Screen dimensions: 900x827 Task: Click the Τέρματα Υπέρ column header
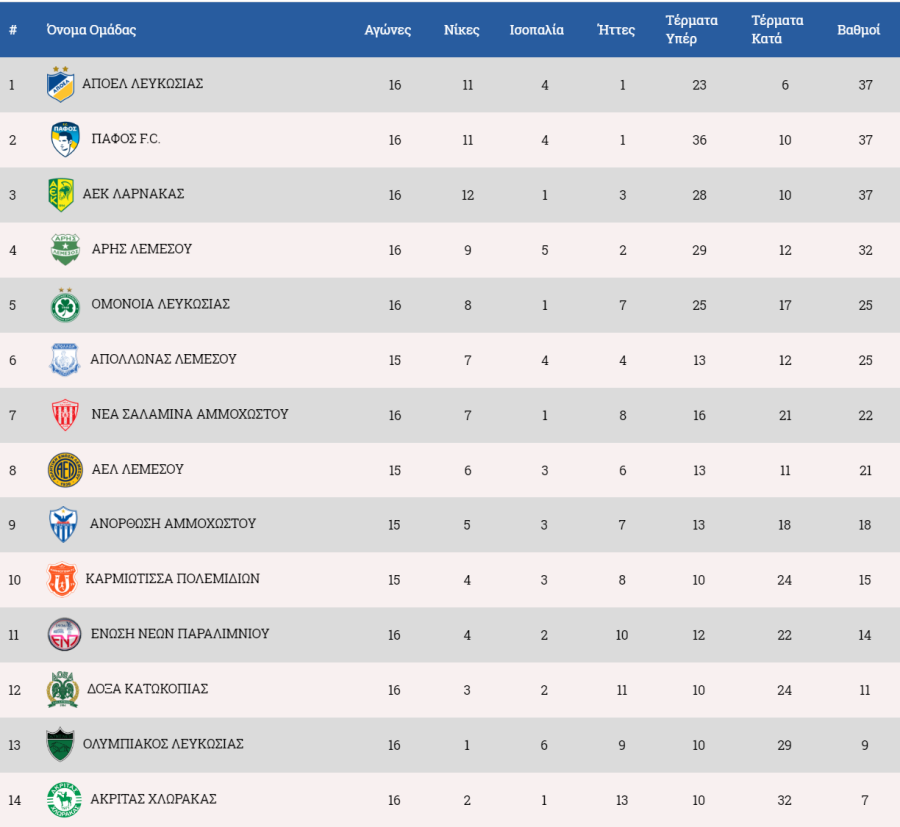click(692, 30)
